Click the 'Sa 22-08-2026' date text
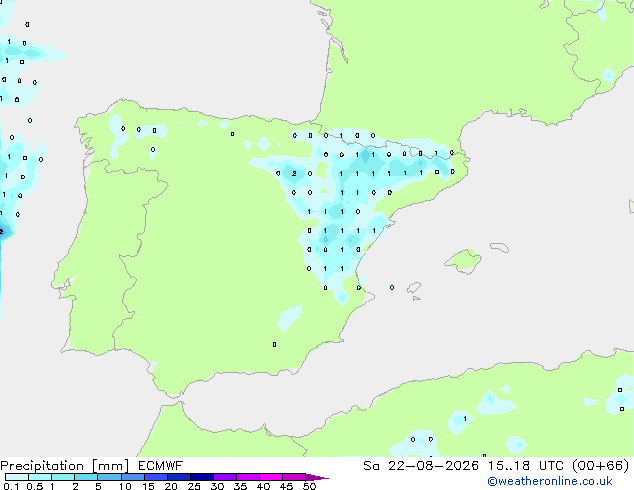The width and height of the screenshot is (634, 490). [421, 466]
